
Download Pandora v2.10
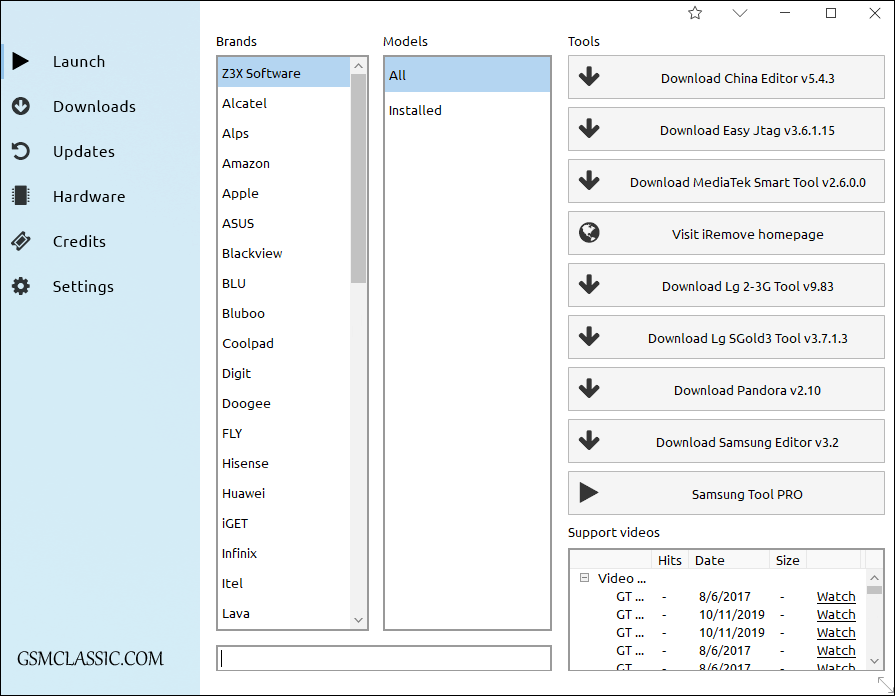pyautogui.click(x=726, y=389)
